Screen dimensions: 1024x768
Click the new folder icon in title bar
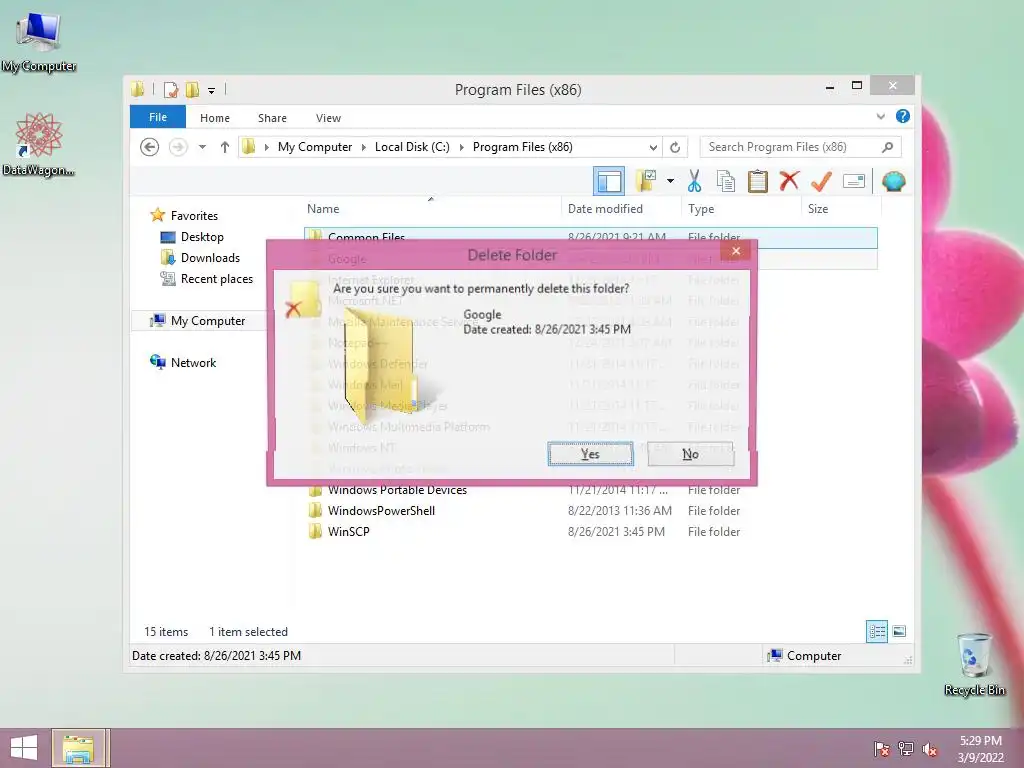(x=192, y=89)
